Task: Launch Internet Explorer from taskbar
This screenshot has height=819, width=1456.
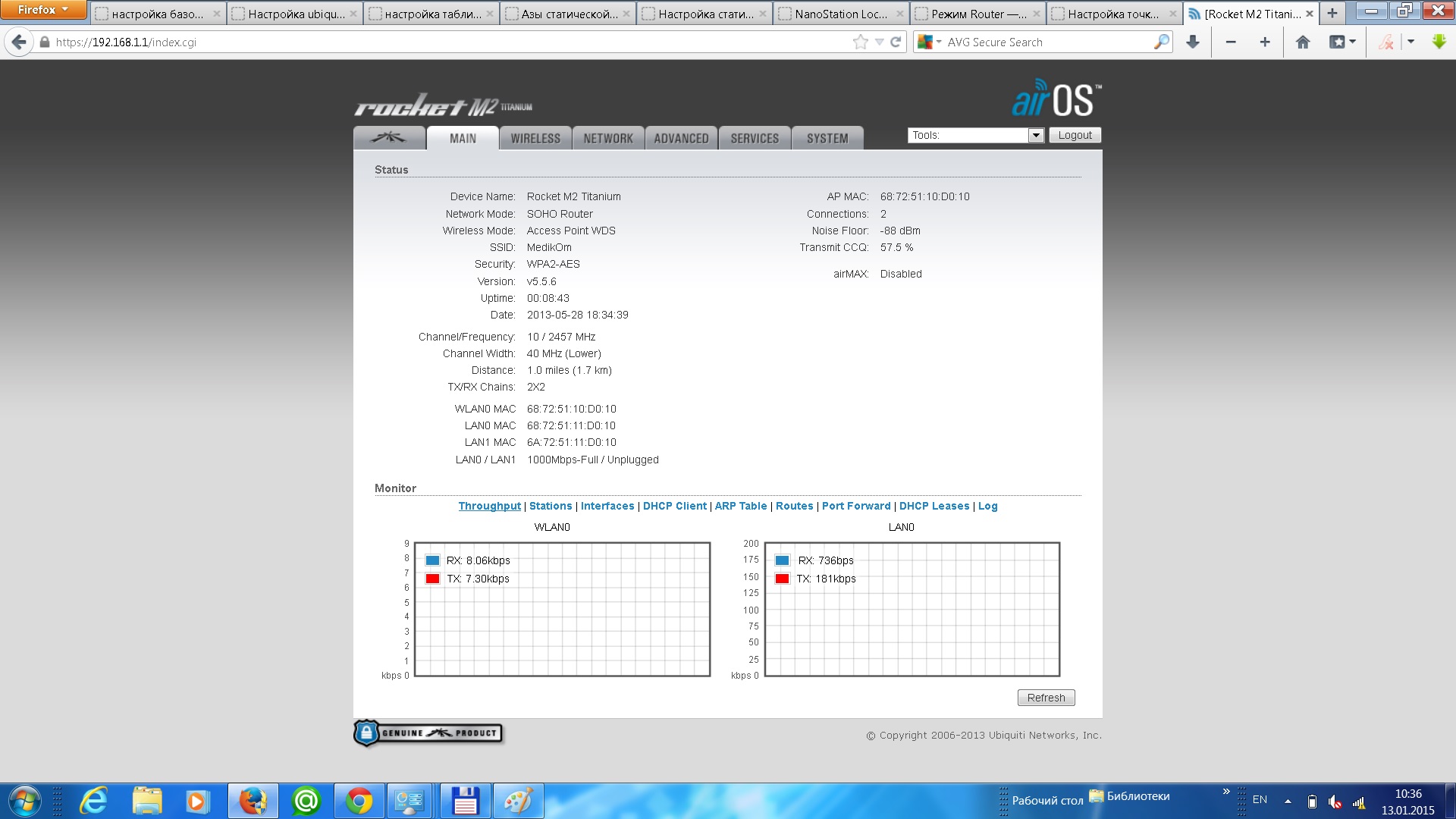Action: [x=94, y=801]
